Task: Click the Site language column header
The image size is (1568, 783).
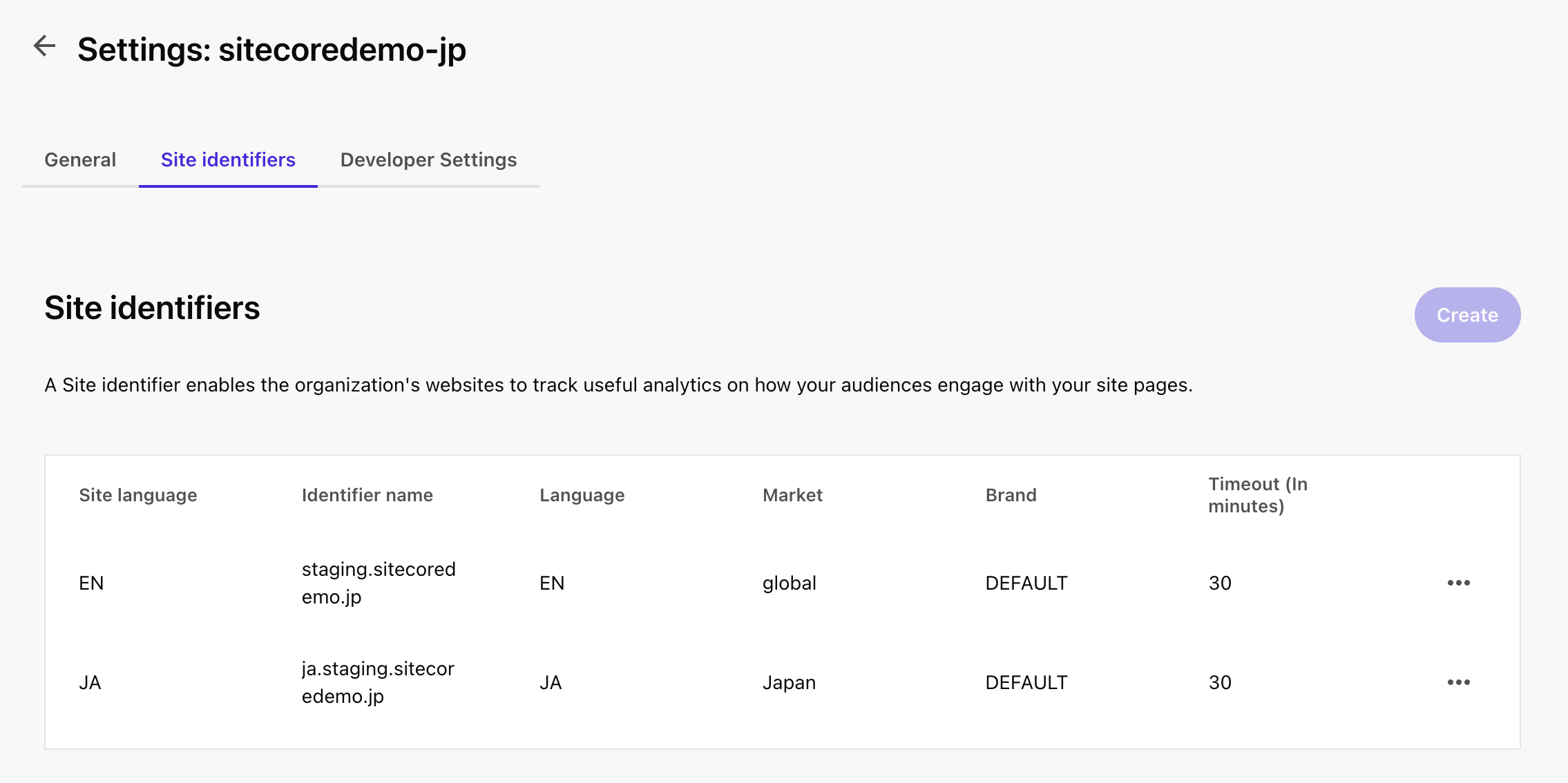Action: (x=138, y=495)
